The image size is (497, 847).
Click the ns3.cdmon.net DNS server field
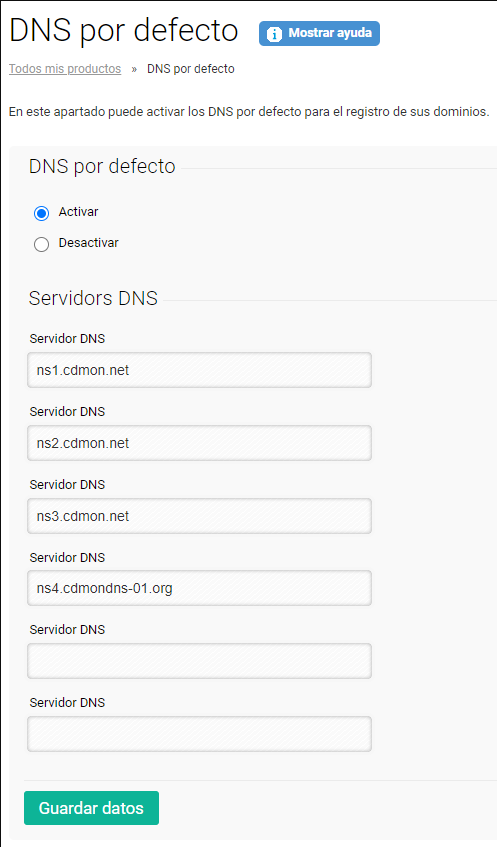(x=199, y=516)
